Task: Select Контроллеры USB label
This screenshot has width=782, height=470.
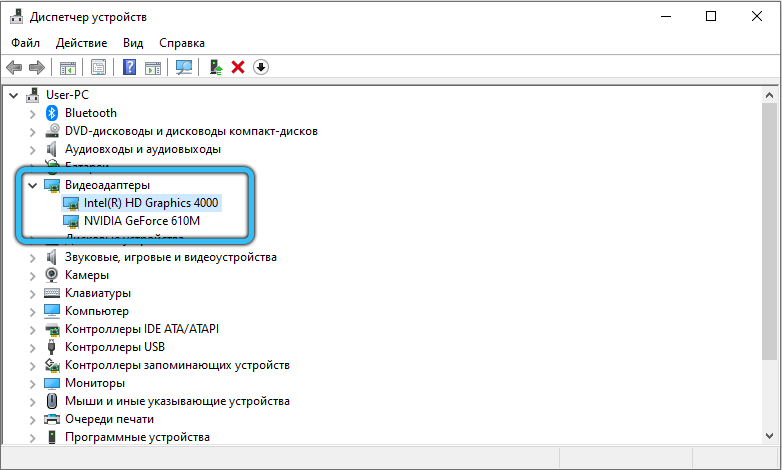Action: (115, 347)
